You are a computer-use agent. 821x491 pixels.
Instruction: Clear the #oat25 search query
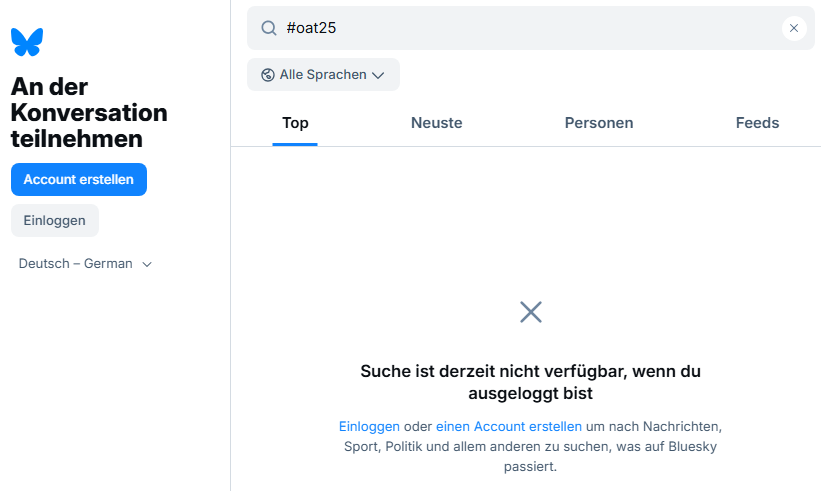pos(794,28)
